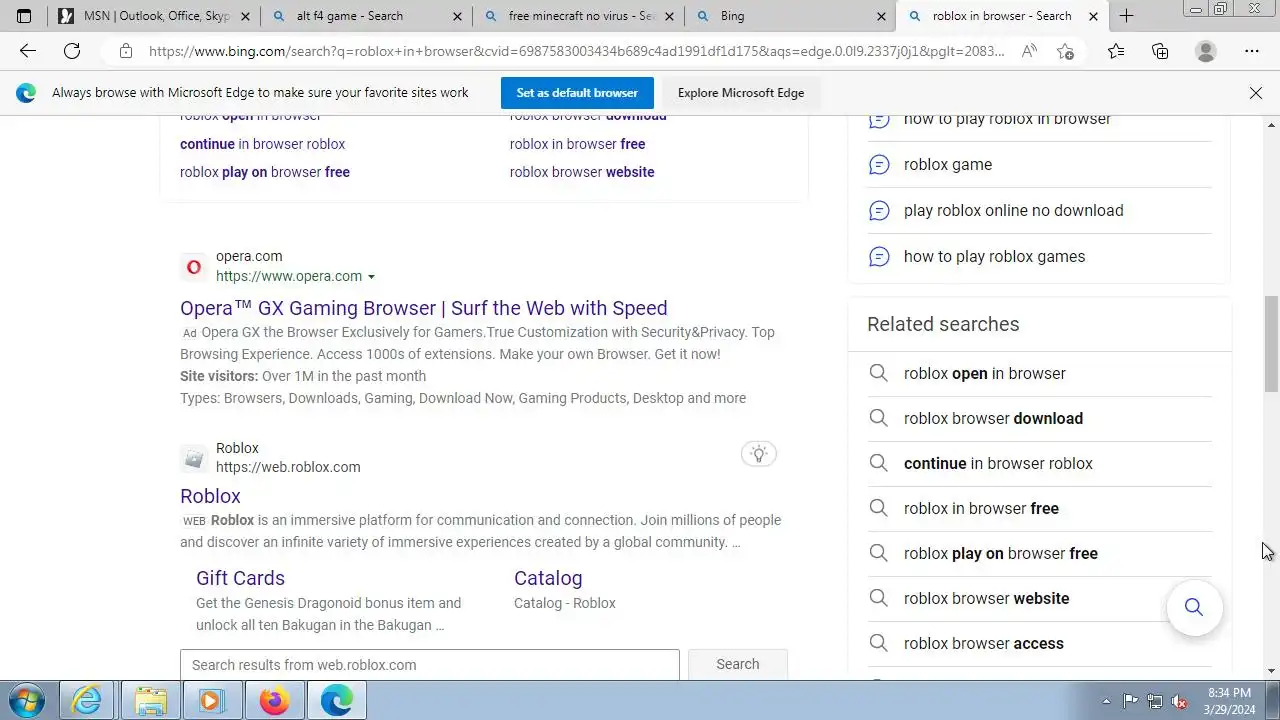Click Microsoft Edge taskbar icon
1280x720 pixels.
[337, 700]
